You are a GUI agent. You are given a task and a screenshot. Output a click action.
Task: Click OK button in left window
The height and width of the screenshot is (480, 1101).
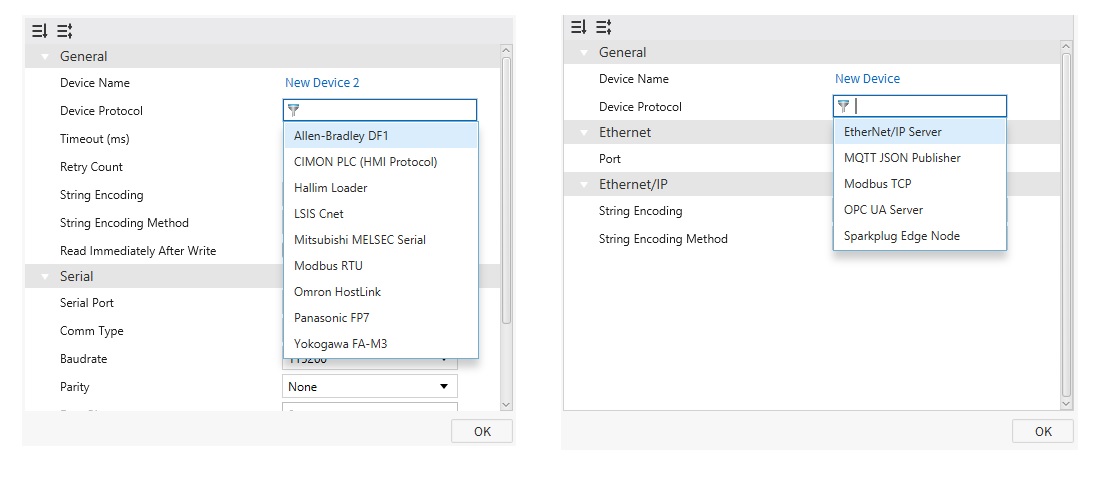pyautogui.click(x=482, y=432)
